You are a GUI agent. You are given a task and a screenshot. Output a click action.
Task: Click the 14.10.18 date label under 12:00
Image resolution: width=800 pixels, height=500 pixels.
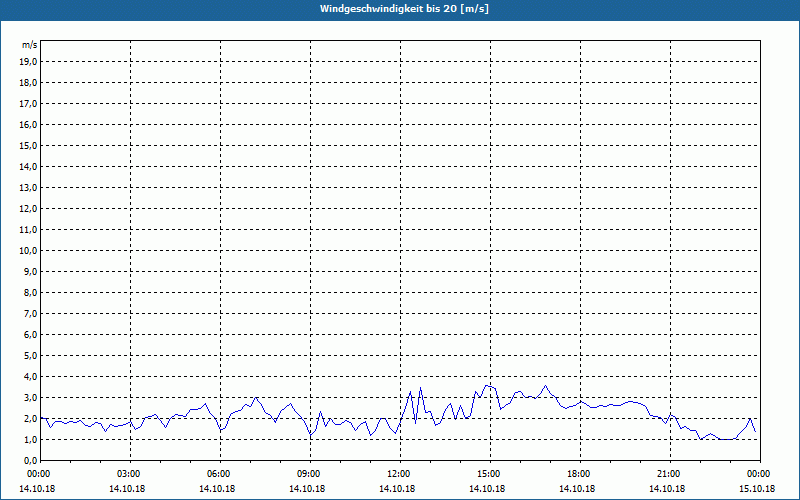(399, 489)
